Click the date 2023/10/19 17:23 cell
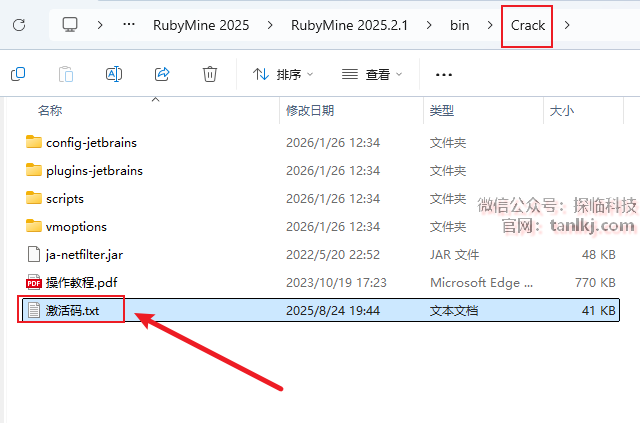This screenshot has width=640, height=423. (x=336, y=283)
